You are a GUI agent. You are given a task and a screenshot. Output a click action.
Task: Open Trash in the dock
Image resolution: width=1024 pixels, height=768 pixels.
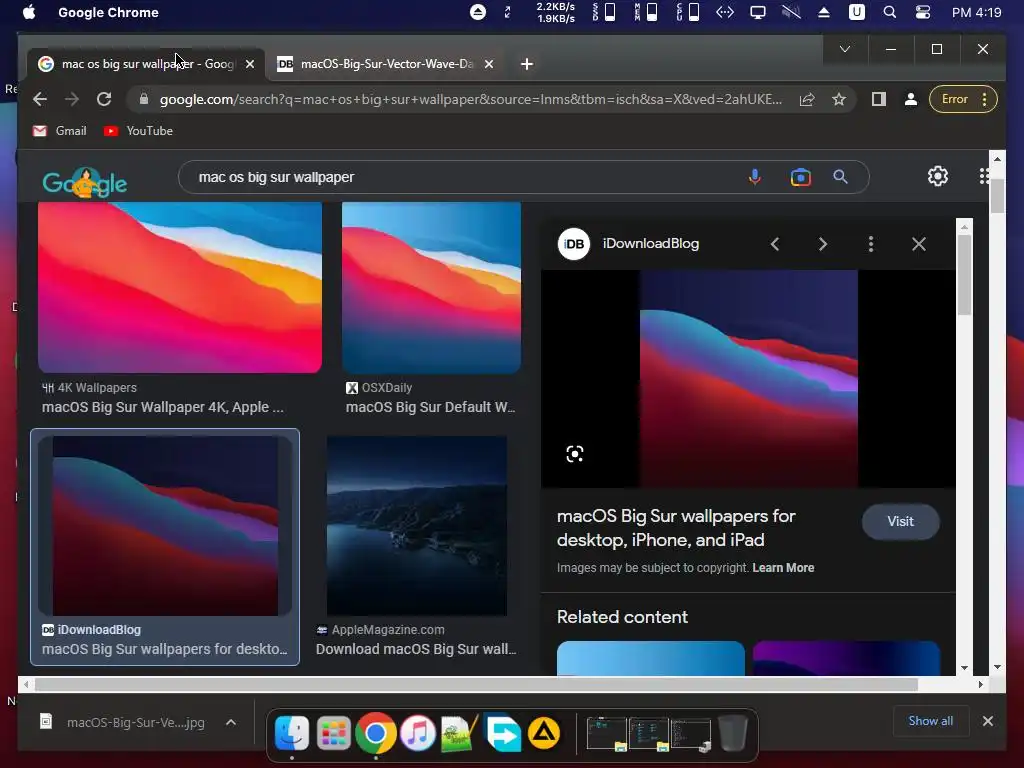click(733, 733)
